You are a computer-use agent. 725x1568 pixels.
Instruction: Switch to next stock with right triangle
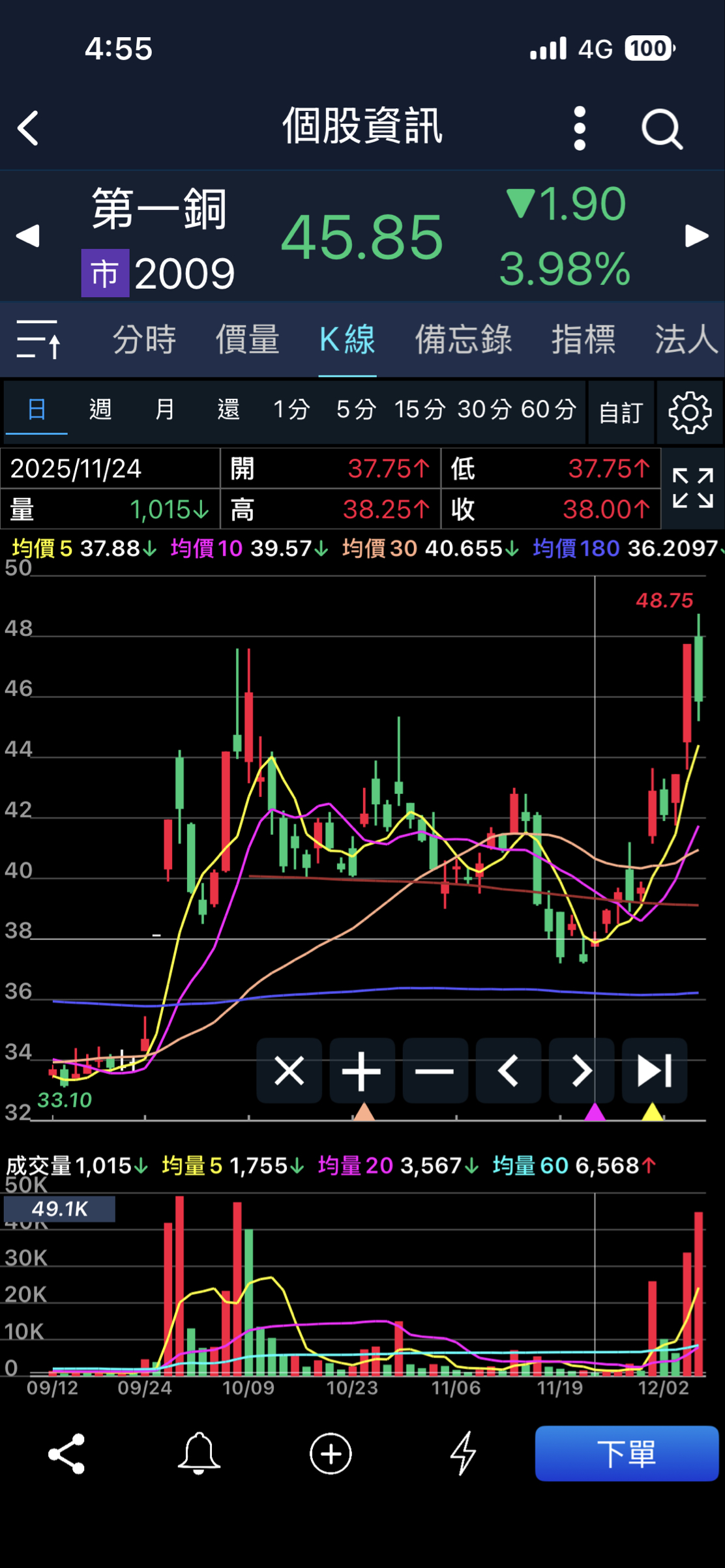pos(696,236)
